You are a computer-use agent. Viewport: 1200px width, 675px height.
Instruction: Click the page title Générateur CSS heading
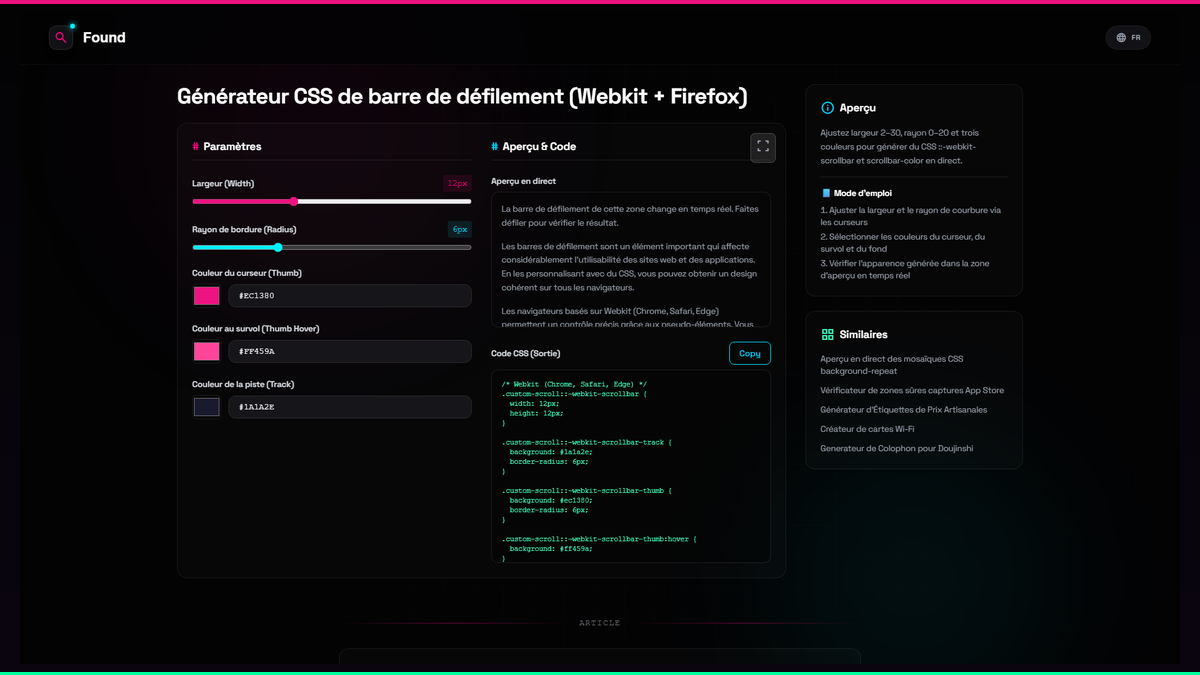(462, 96)
